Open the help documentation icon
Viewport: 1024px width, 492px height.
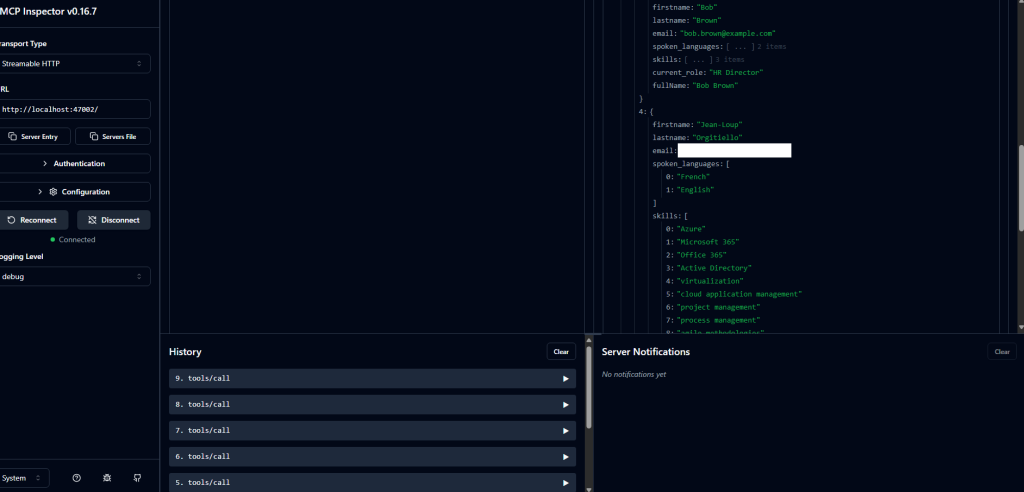76,478
